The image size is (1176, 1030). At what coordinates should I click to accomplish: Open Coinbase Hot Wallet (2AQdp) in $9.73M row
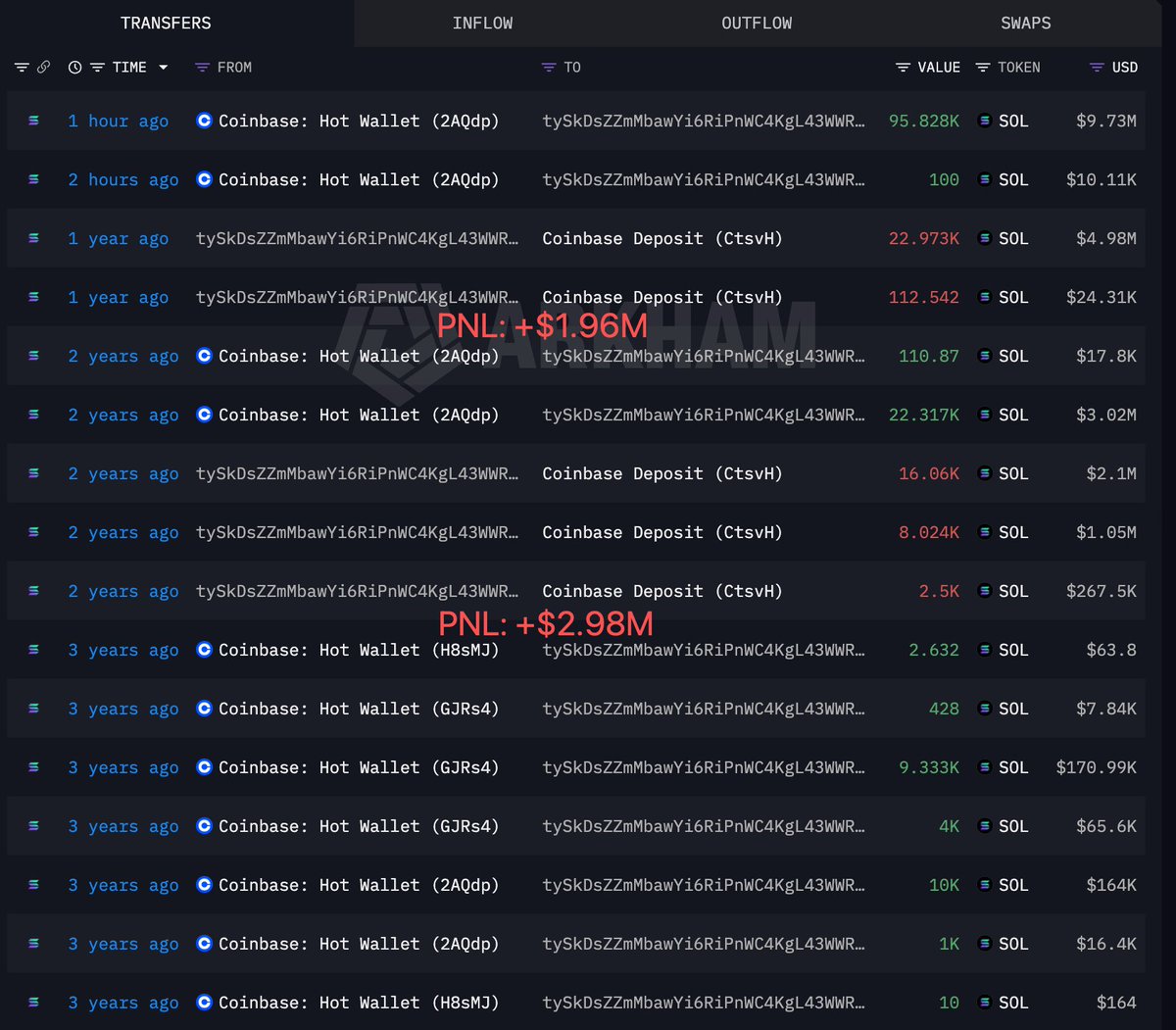coord(359,122)
